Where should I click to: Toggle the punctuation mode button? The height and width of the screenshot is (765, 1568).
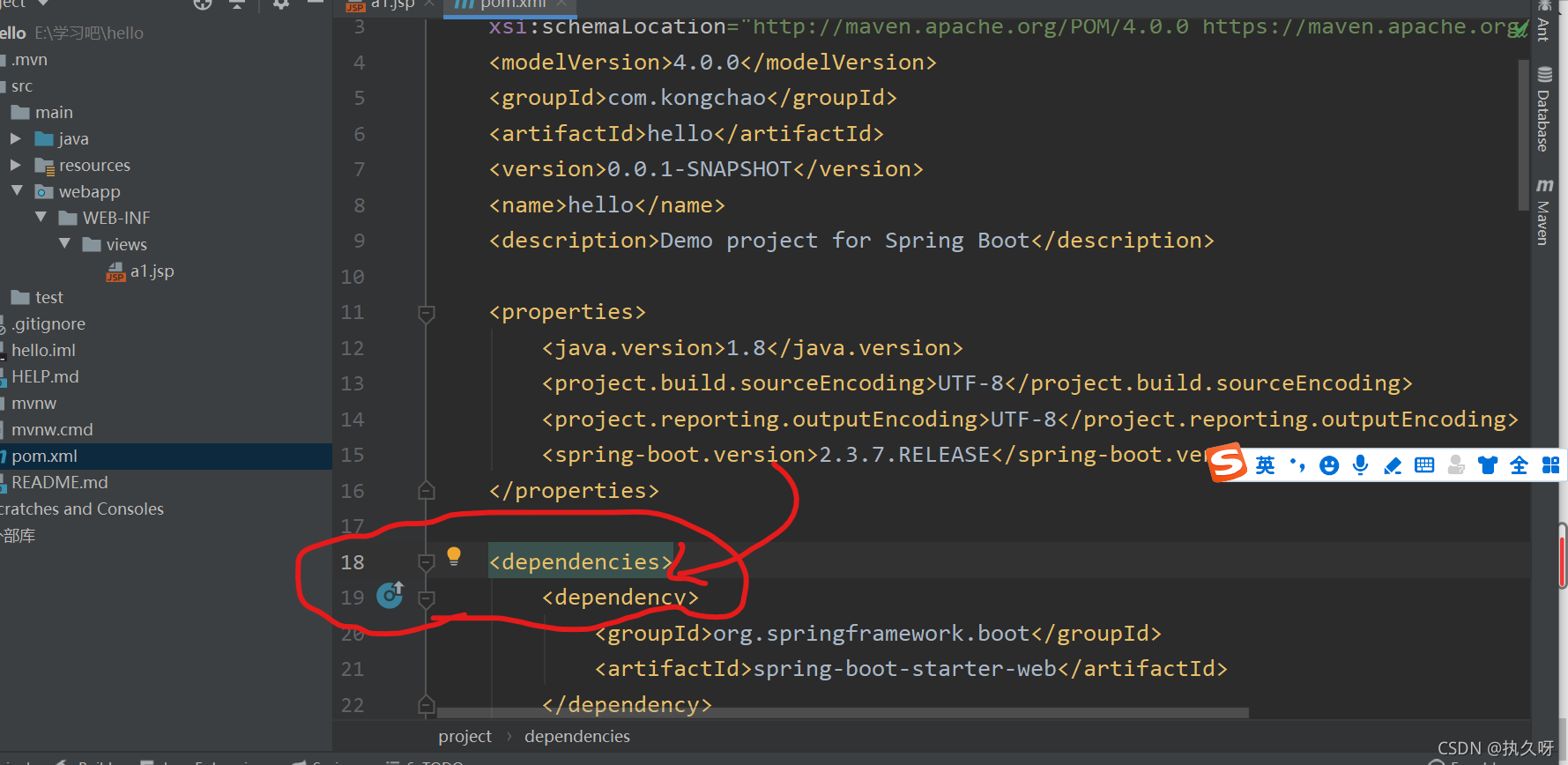coord(1297,465)
